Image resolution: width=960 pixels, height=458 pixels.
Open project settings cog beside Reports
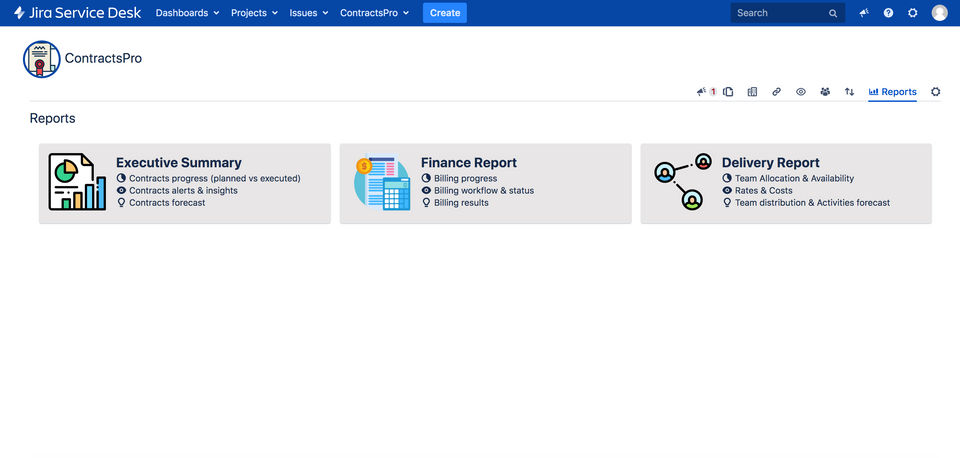pos(936,92)
